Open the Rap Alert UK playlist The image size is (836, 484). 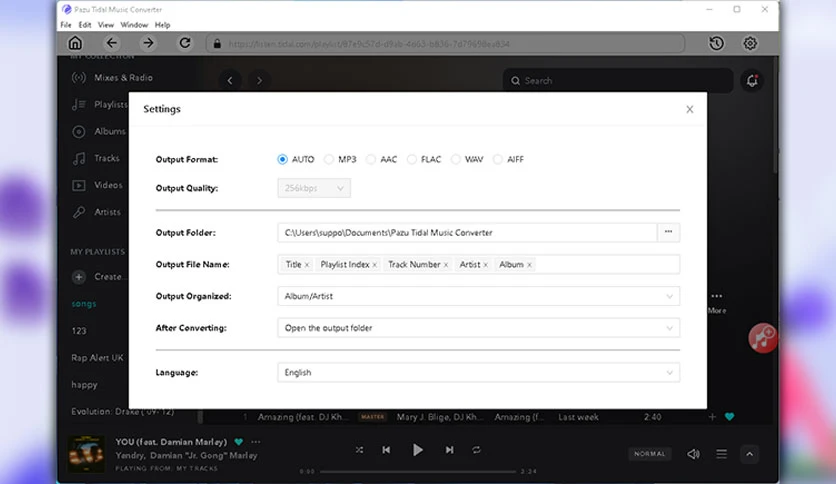[x=97, y=358]
